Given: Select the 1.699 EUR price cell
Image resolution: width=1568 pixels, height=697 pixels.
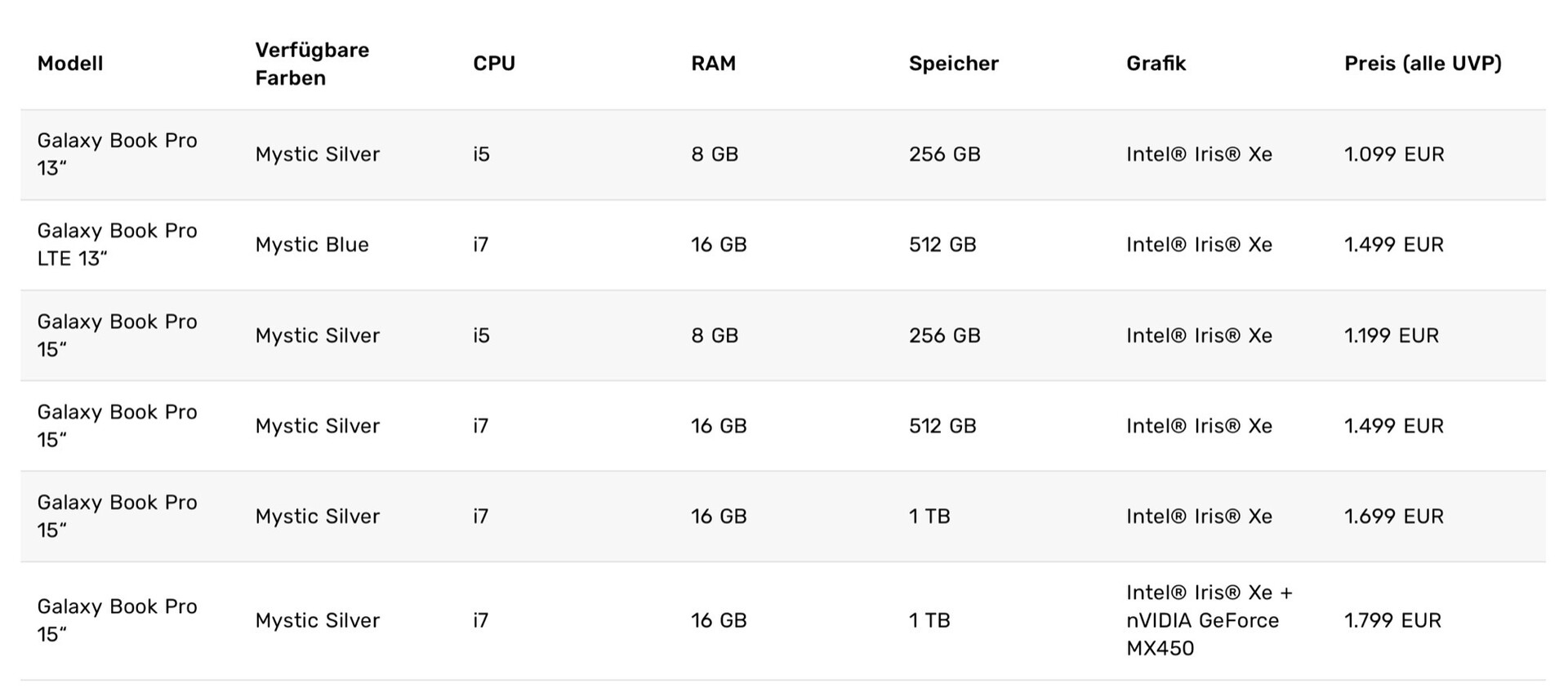Looking at the screenshot, I should (1394, 517).
